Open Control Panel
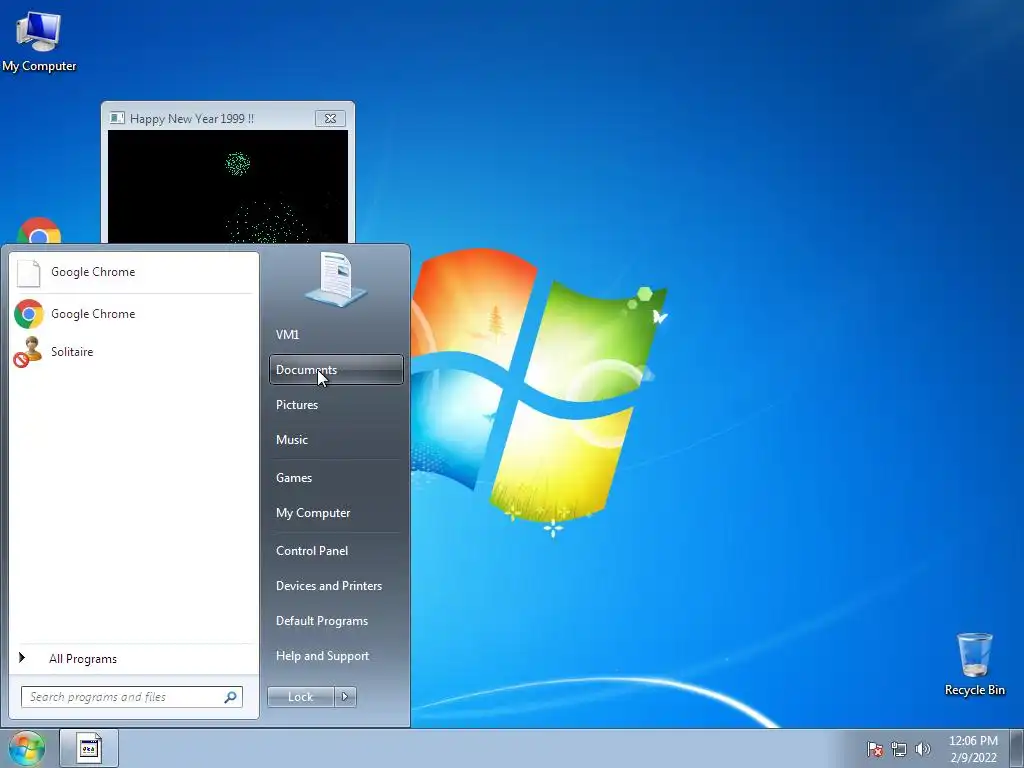1024x768 pixels. [x=336, y=551]
